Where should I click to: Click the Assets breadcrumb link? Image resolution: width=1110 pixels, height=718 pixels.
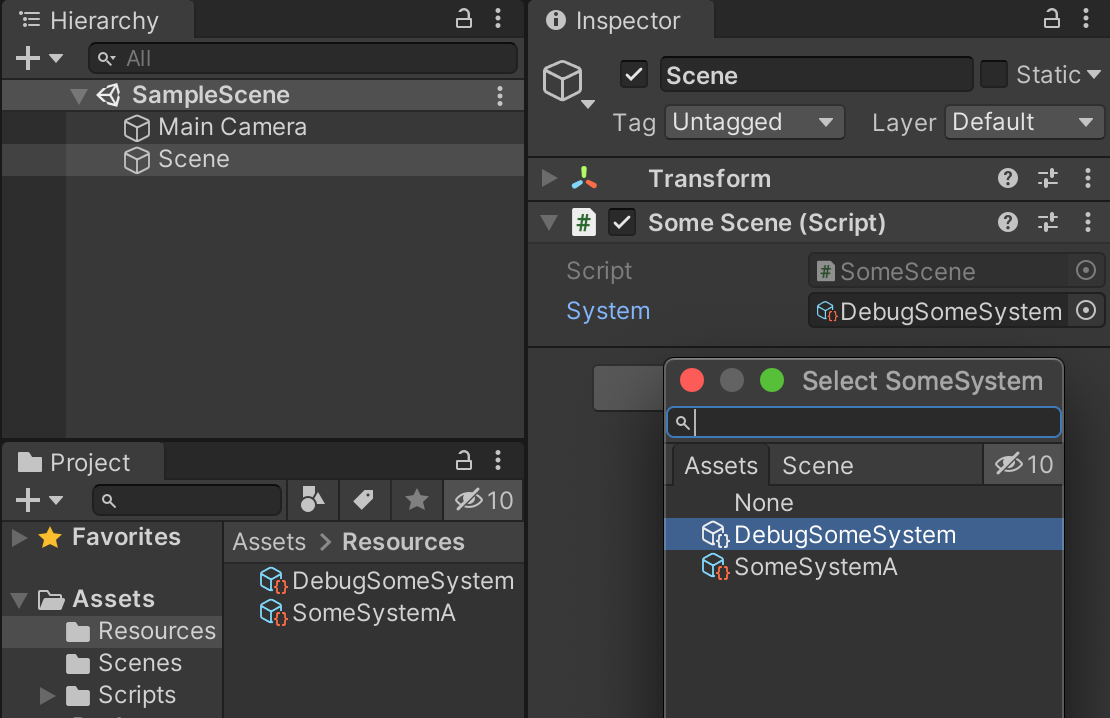[x=268, y=542]
